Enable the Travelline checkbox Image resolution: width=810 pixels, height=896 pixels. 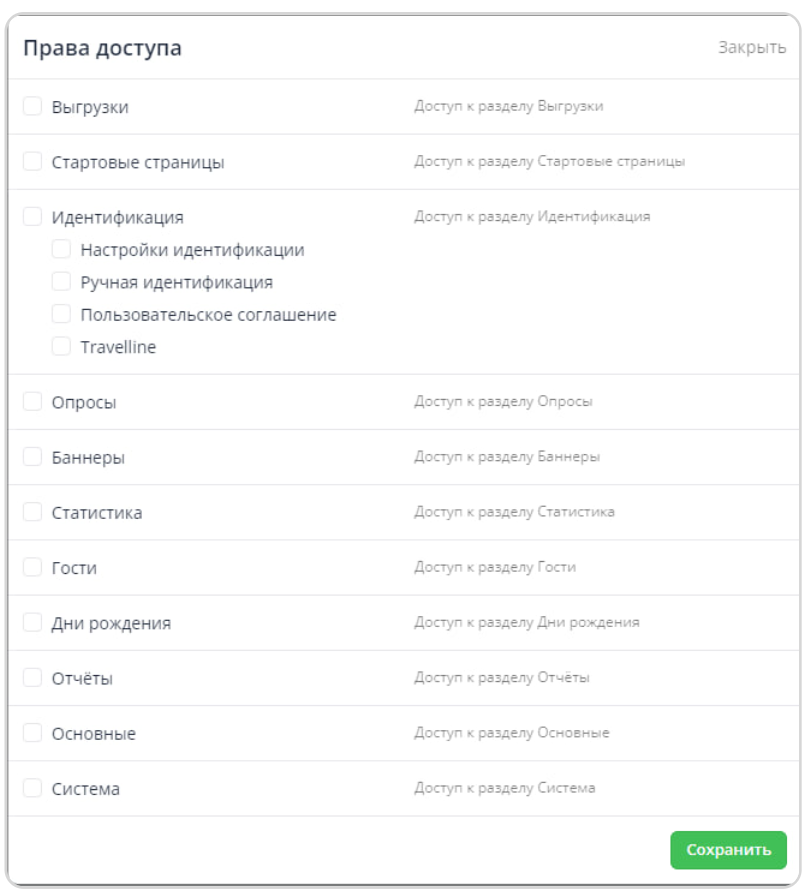(x=61, y=346)
